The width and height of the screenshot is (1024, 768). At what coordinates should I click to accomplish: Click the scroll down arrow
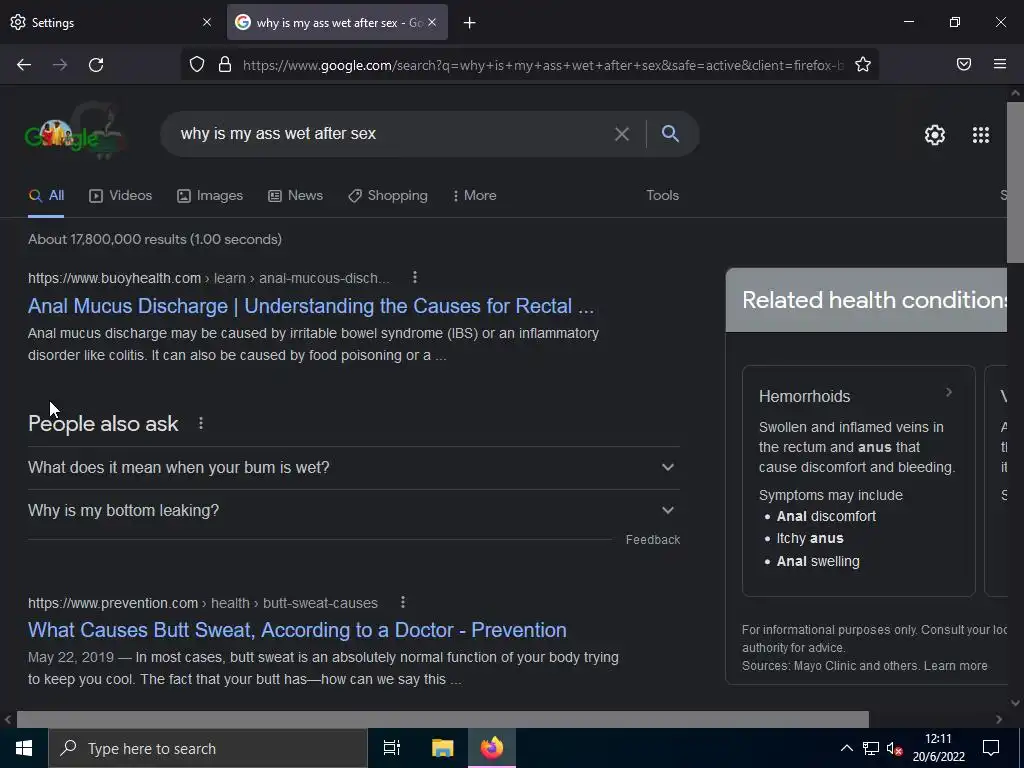pyautogui.click(x=1016, y=703)
